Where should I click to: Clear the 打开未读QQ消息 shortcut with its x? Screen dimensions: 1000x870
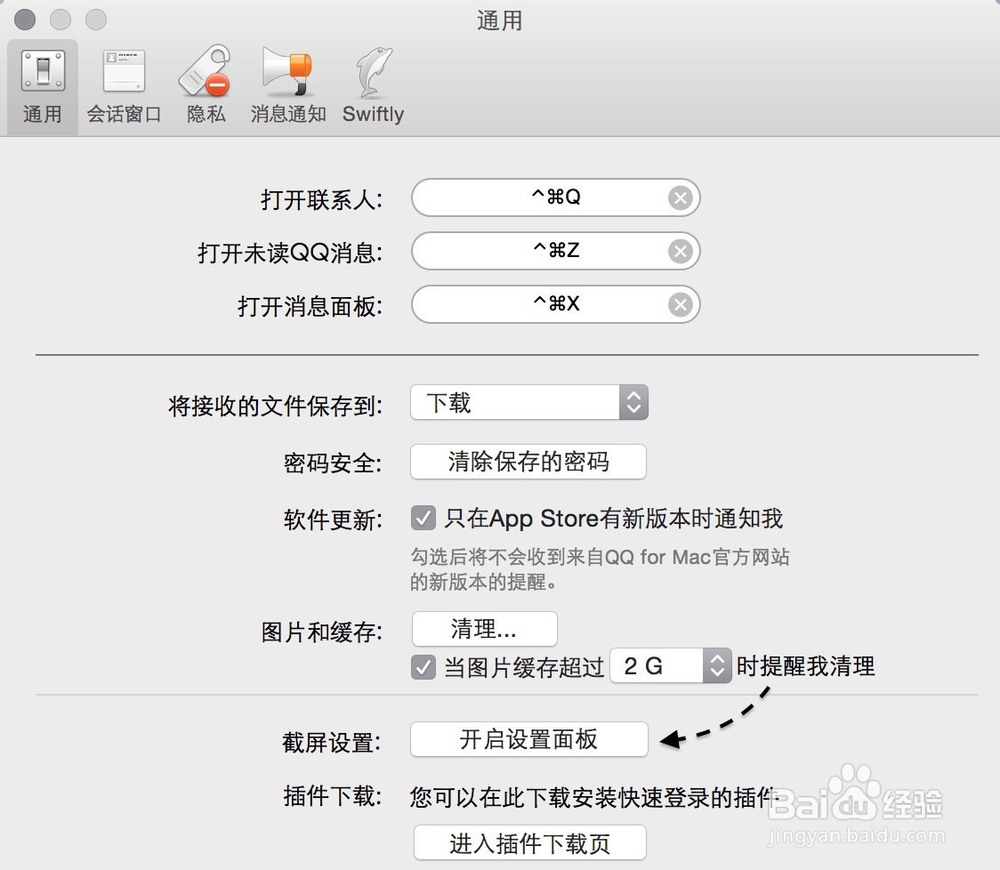coord(680,251)
